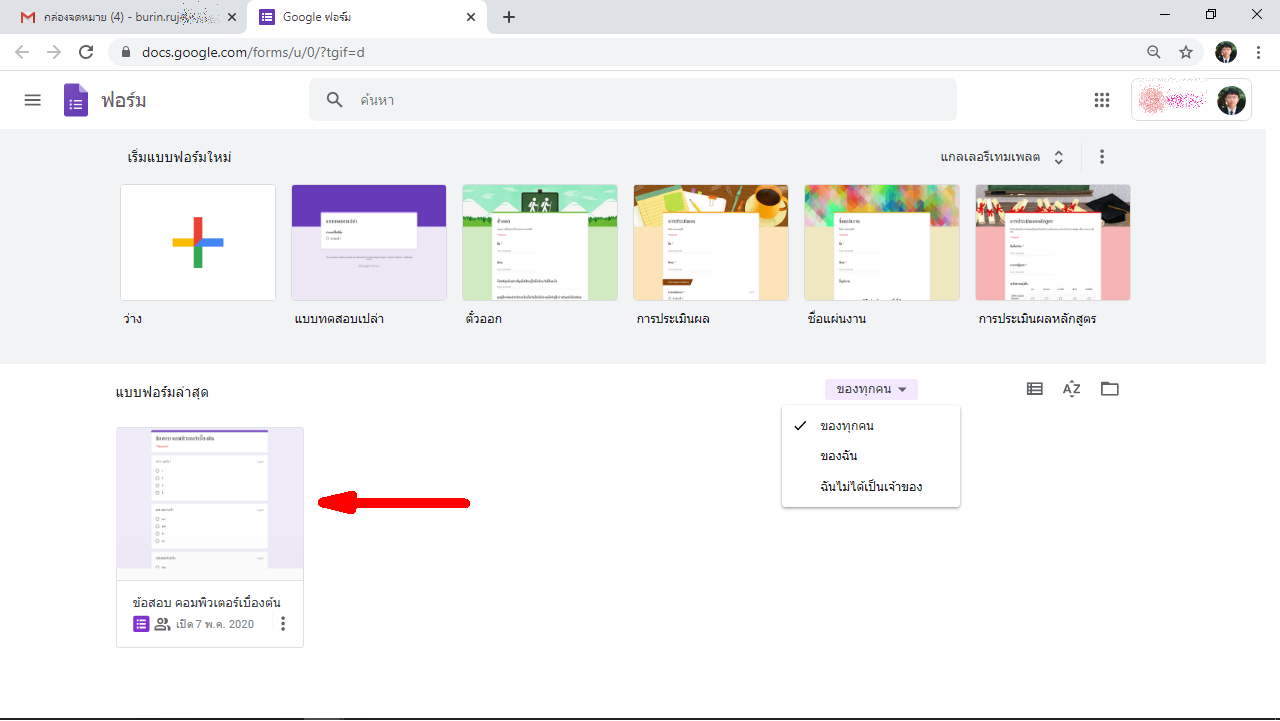Viewport: 1280px width, 721px height.
Task: Open the Google account profile picture
Action: tap(1231, 100)
